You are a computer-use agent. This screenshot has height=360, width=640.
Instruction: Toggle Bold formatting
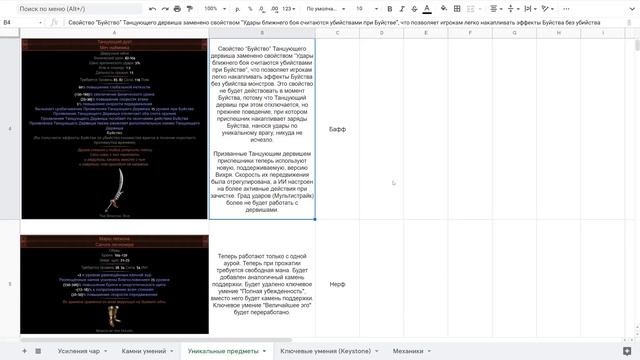tap(389, 9)
